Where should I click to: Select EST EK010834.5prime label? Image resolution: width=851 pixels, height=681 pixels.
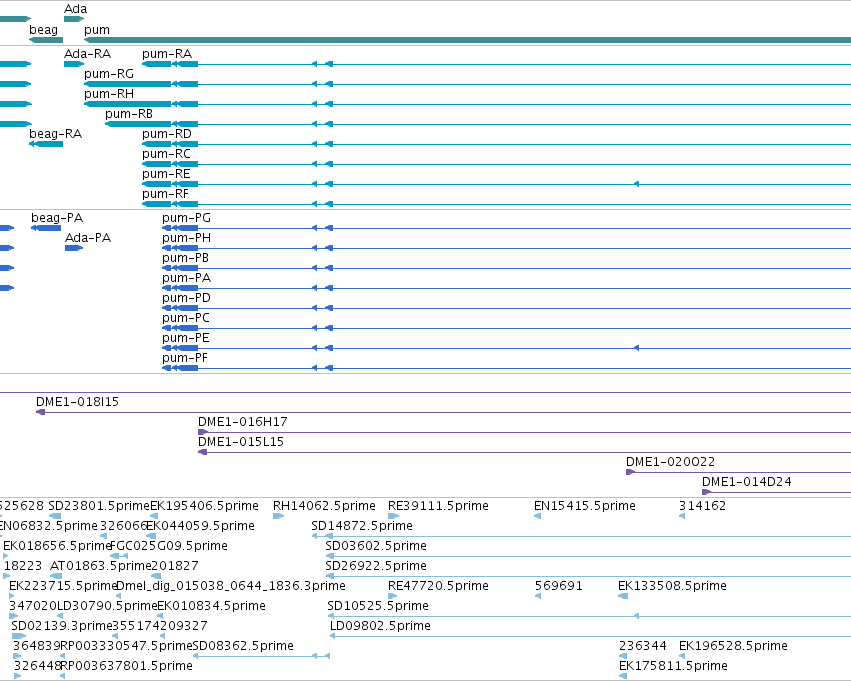[212, 606]
